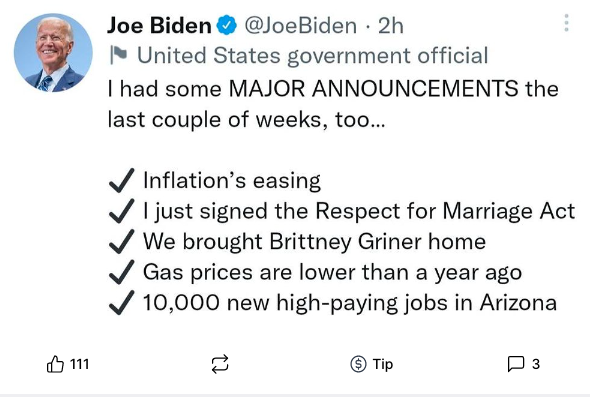Image resolution: width=590 pixels, height=397 pixels.
Task: Click the government official flag icon
Action: click(118, 55)
